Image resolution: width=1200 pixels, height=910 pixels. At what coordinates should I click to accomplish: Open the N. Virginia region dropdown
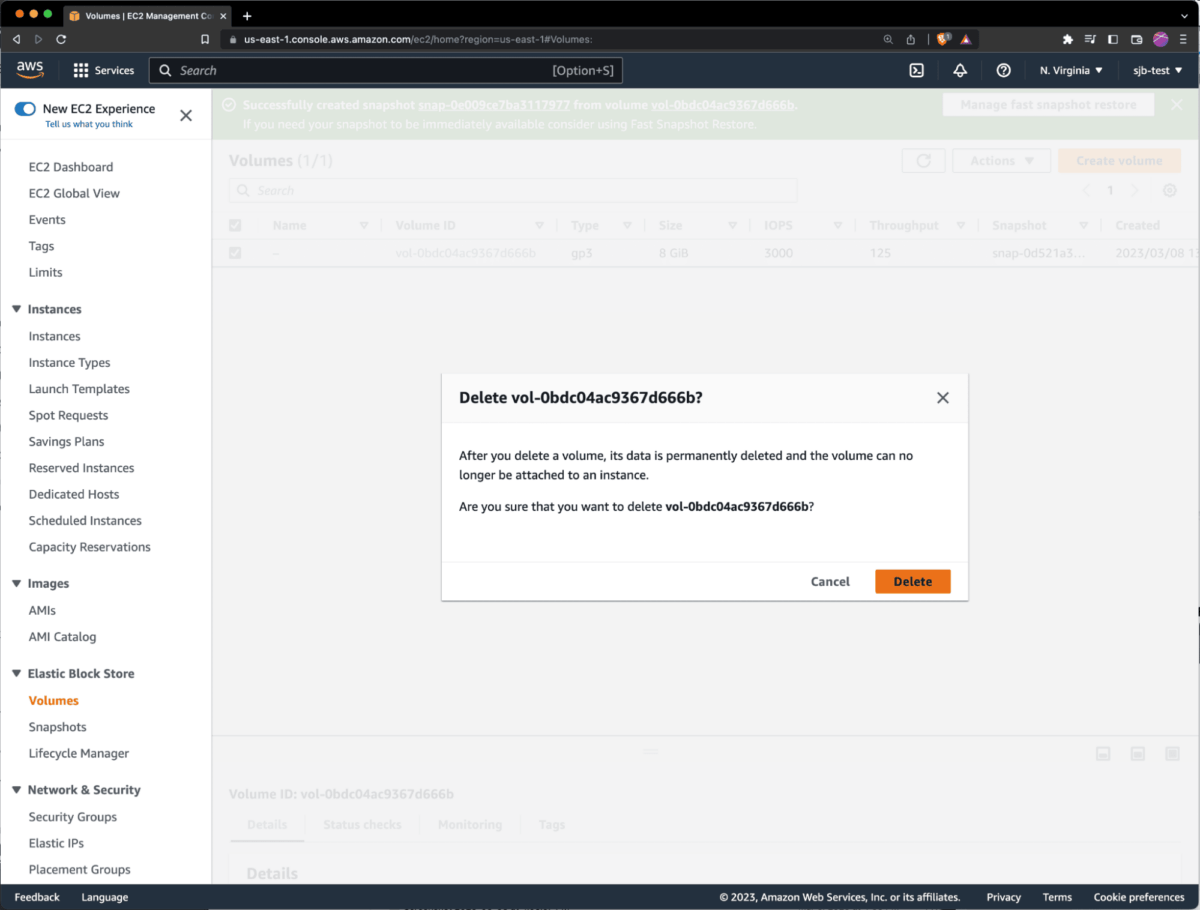[1070, 70]
